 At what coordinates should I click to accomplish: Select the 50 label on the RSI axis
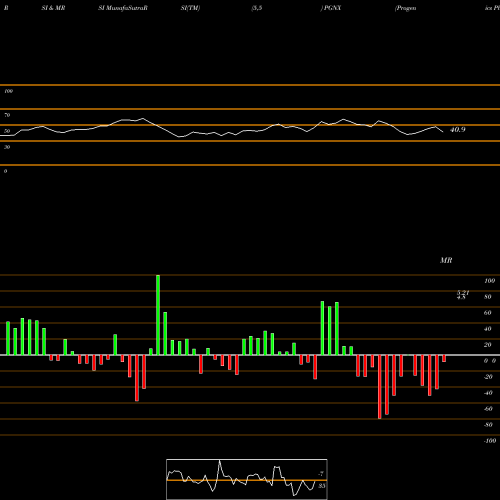pyautogui.click(x=7, y=131)
